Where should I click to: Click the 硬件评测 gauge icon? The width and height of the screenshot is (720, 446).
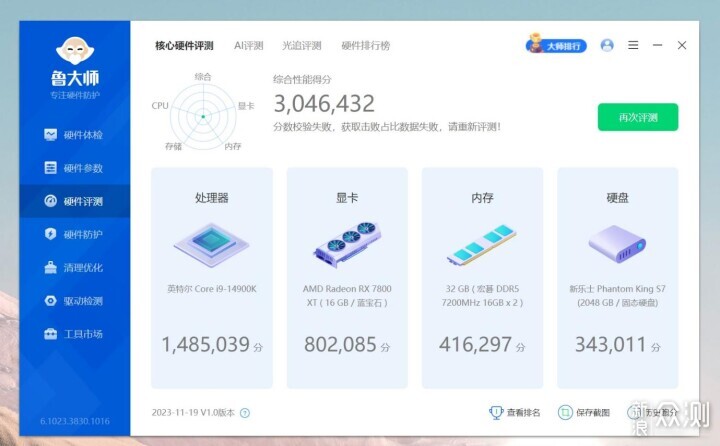click(x=51, y=201)
